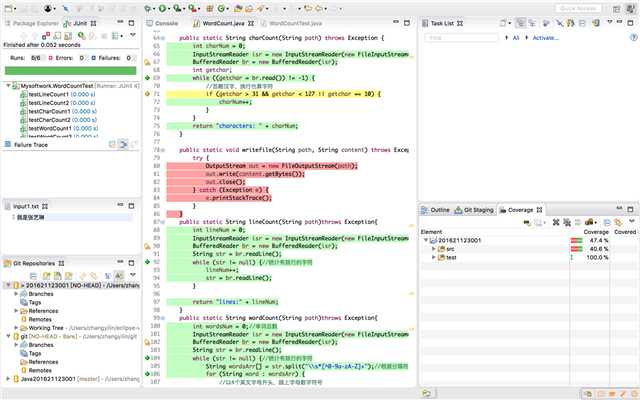
Task: Click the Select Session icon in Coverage
Action: [588, 222]
